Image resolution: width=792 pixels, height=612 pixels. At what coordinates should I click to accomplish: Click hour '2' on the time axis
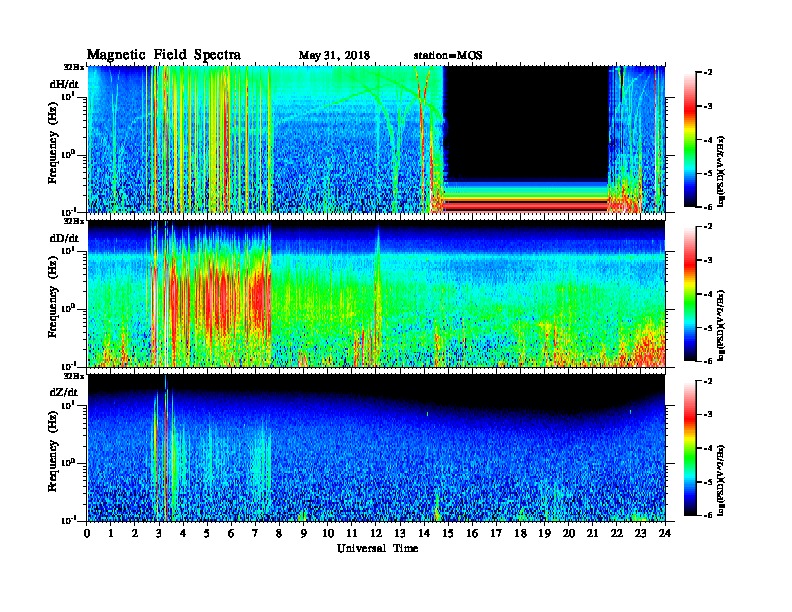(x=135, y=533)
